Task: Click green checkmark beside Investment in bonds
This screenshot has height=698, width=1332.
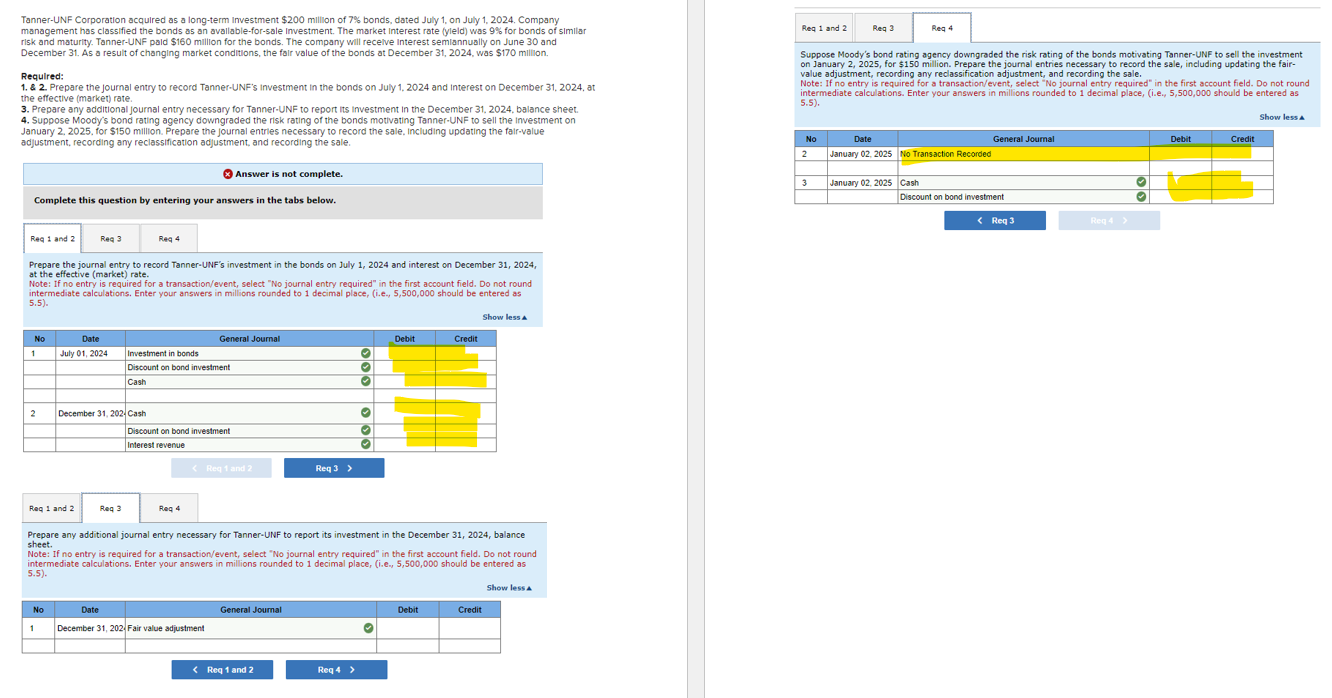Action: click(x=366, y=353)
